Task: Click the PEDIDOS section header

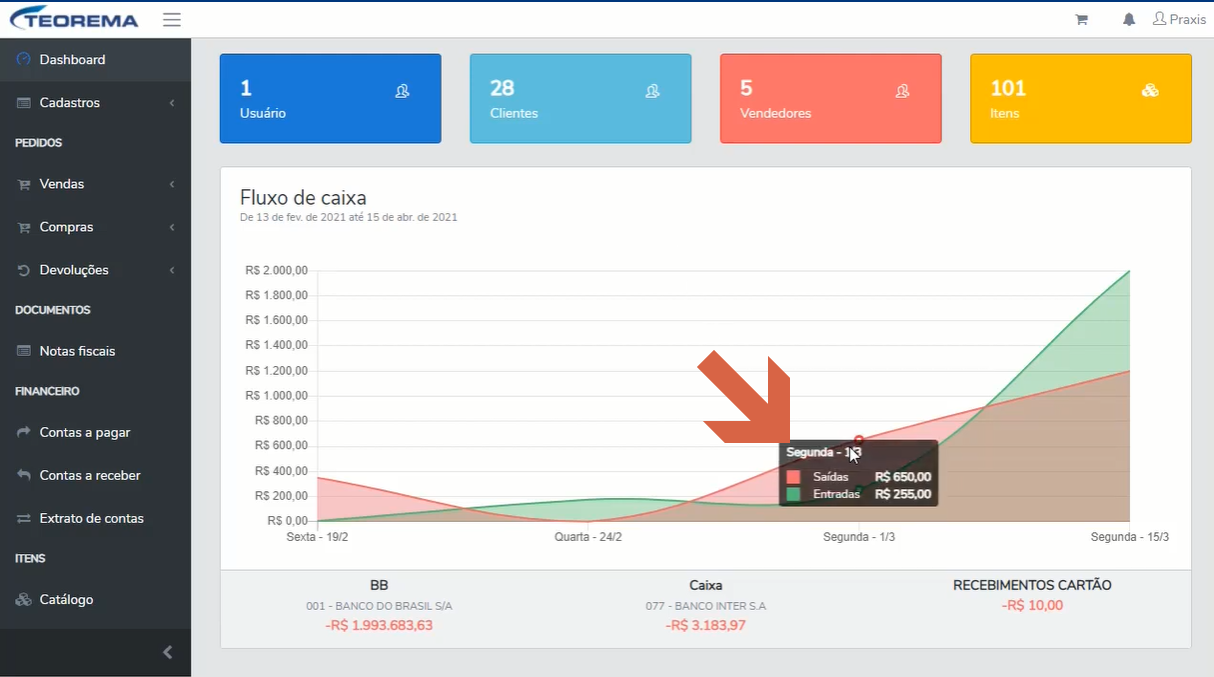Action: click(x=39, y=143)
